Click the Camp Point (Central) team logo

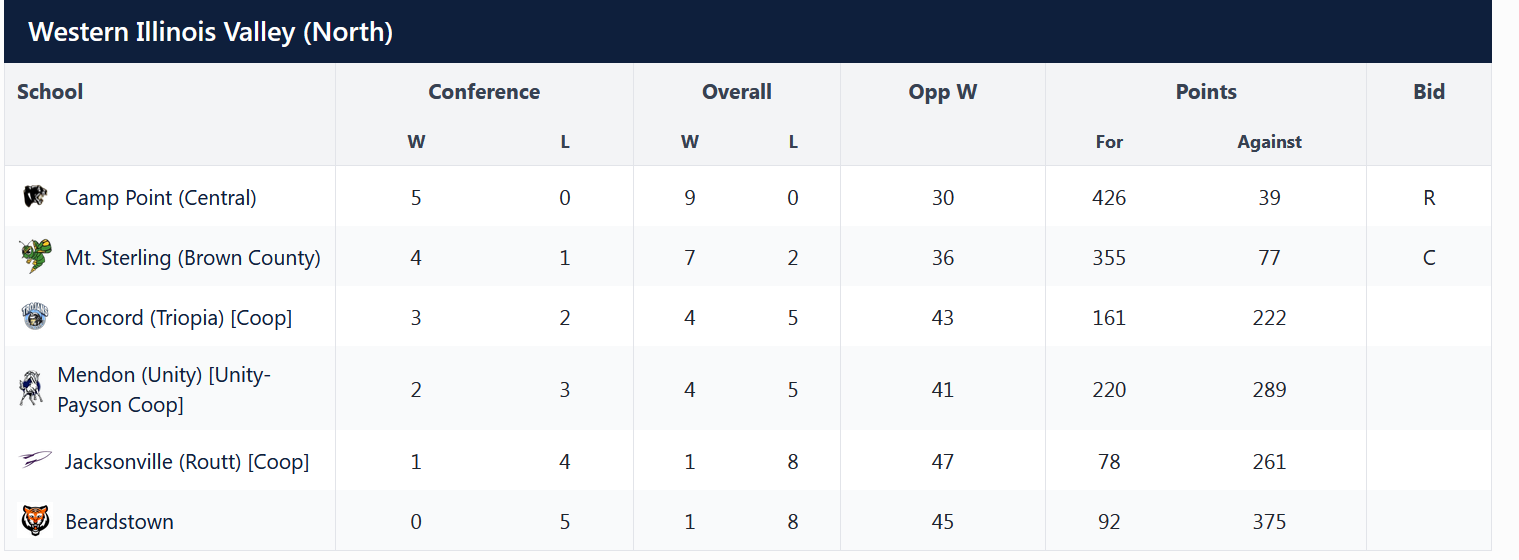(x=35, y=196)
